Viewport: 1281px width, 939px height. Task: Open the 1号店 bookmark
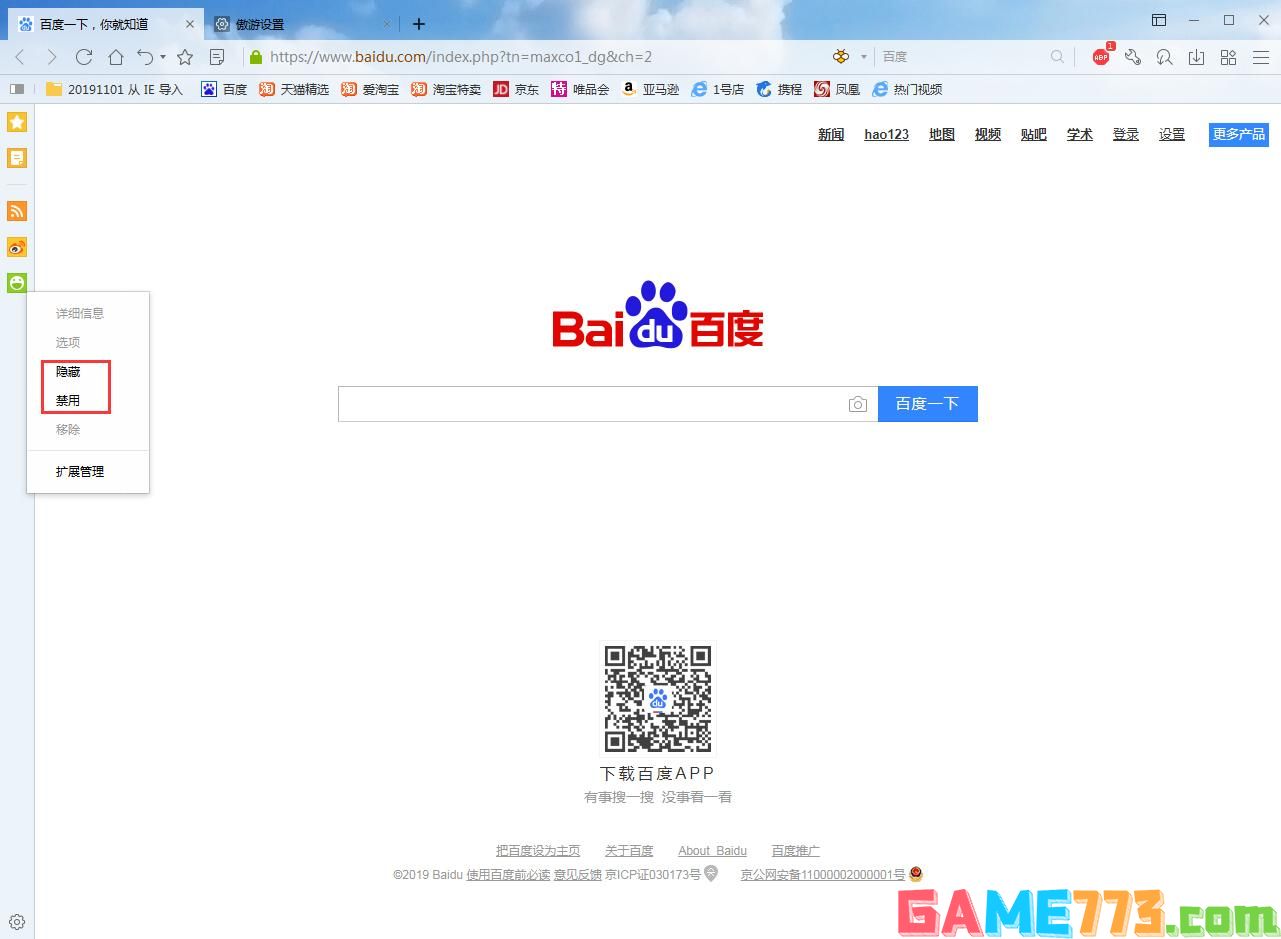point(718,89)
